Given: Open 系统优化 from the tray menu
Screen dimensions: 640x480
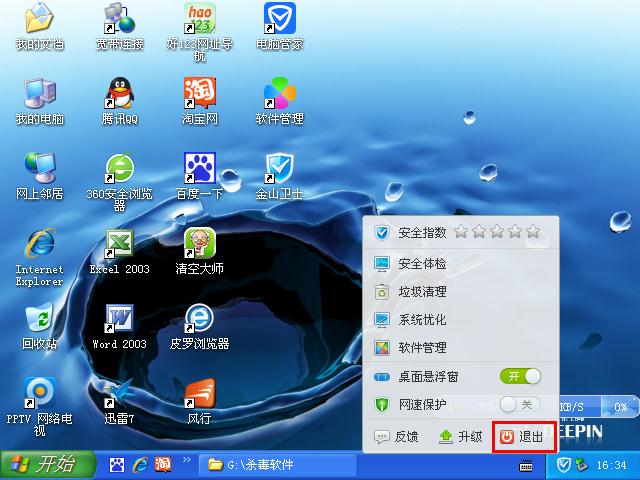Looking at the screenshot, I should coord(421,320).
